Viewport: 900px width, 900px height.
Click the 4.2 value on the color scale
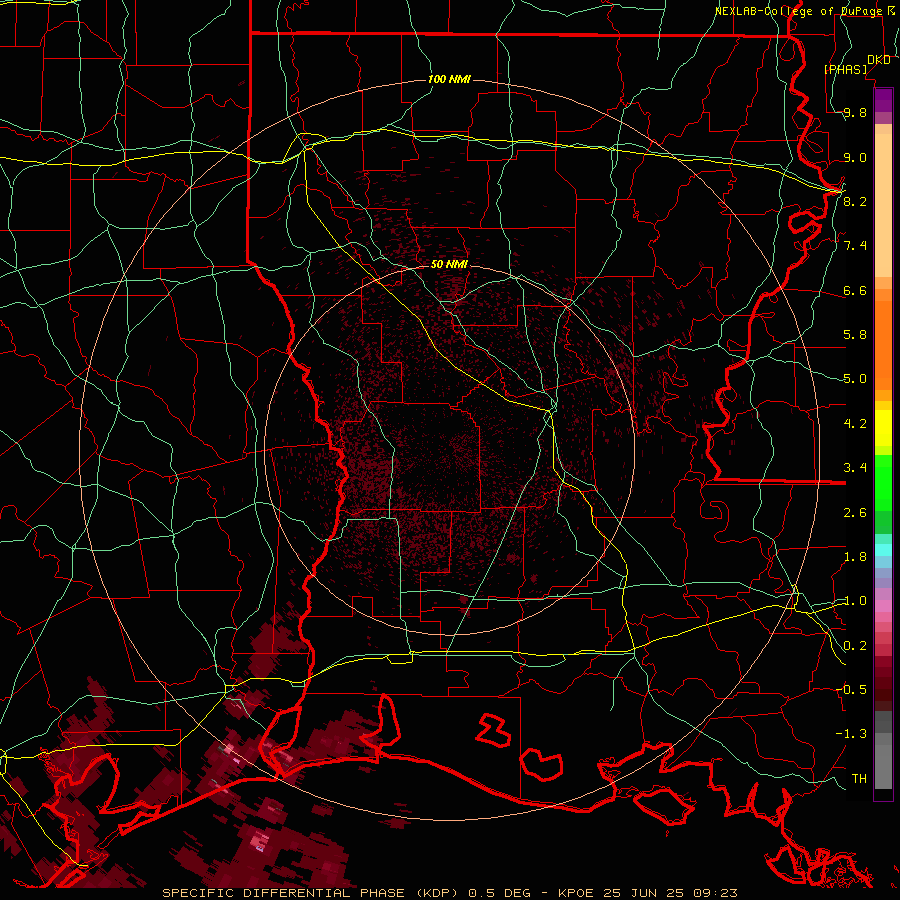tap(855, 424)
